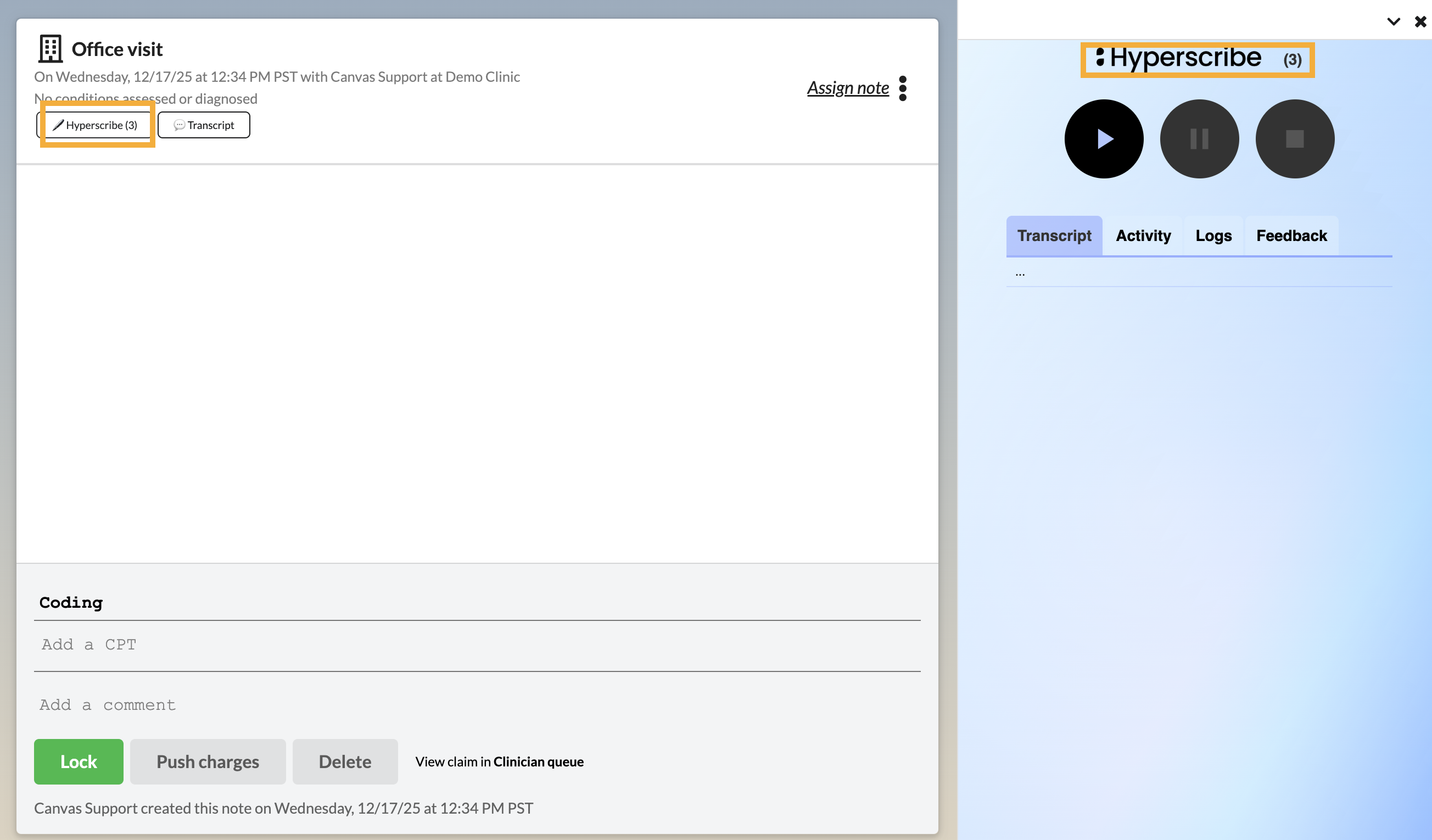The width and height of the screenshot is (1432, 840).
Task: Click the stop recording button
Action: tap(1295, 139)
